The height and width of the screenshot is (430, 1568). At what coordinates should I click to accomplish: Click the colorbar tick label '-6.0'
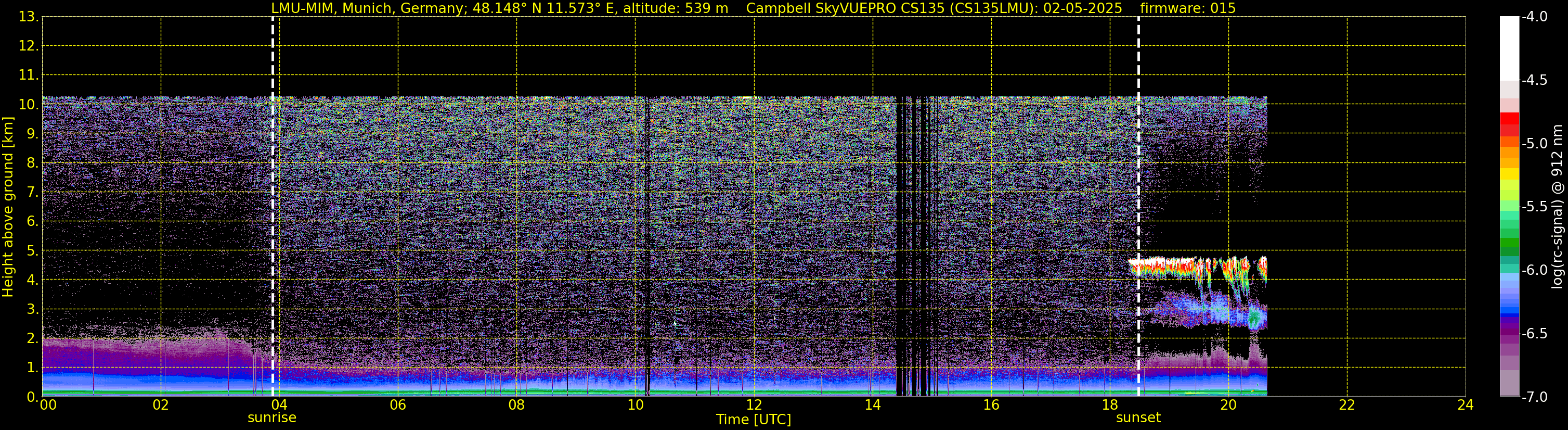[1534, 270]
